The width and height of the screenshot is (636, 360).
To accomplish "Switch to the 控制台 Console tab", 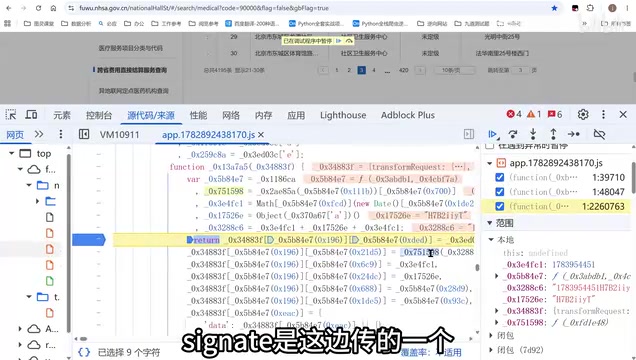I will click(x=99, y=115).
